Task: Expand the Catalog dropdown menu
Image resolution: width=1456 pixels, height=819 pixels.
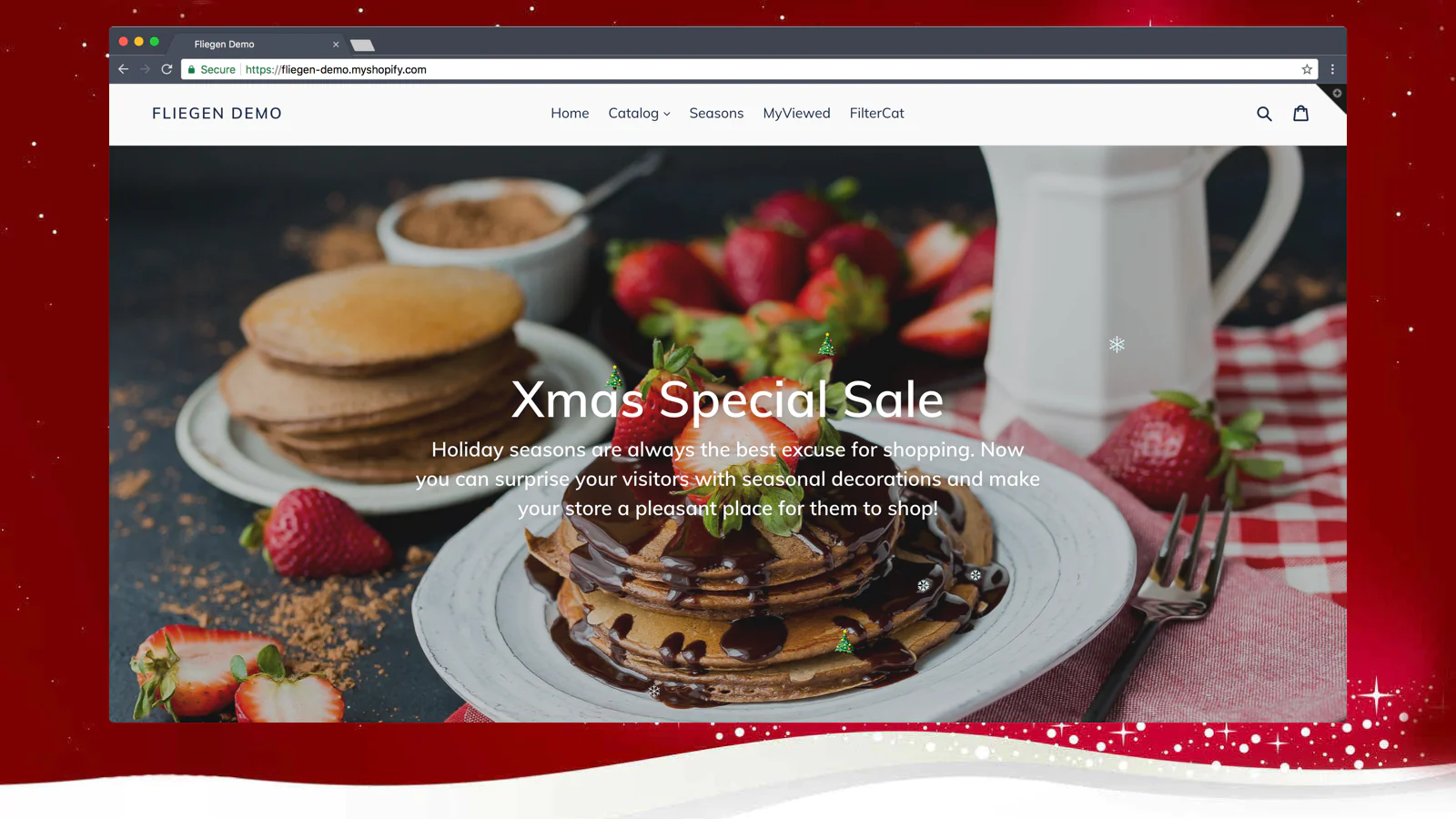Action: click(639, 113)
